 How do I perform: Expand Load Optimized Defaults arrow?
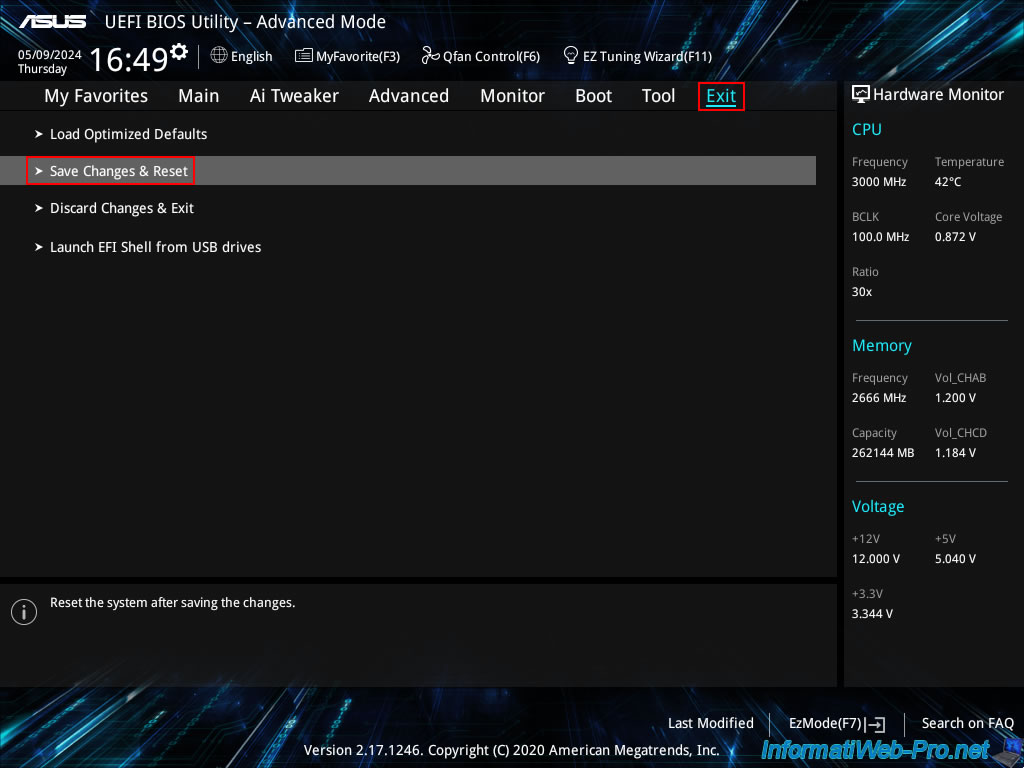point(39,134)
